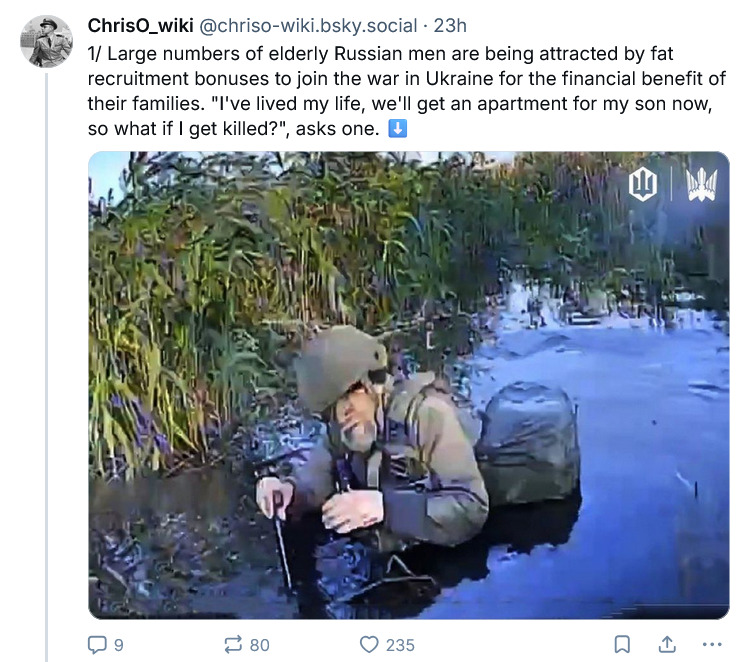The image size is (750, 662).
Task: Click the repost count of 80
Action: [259, 645]
